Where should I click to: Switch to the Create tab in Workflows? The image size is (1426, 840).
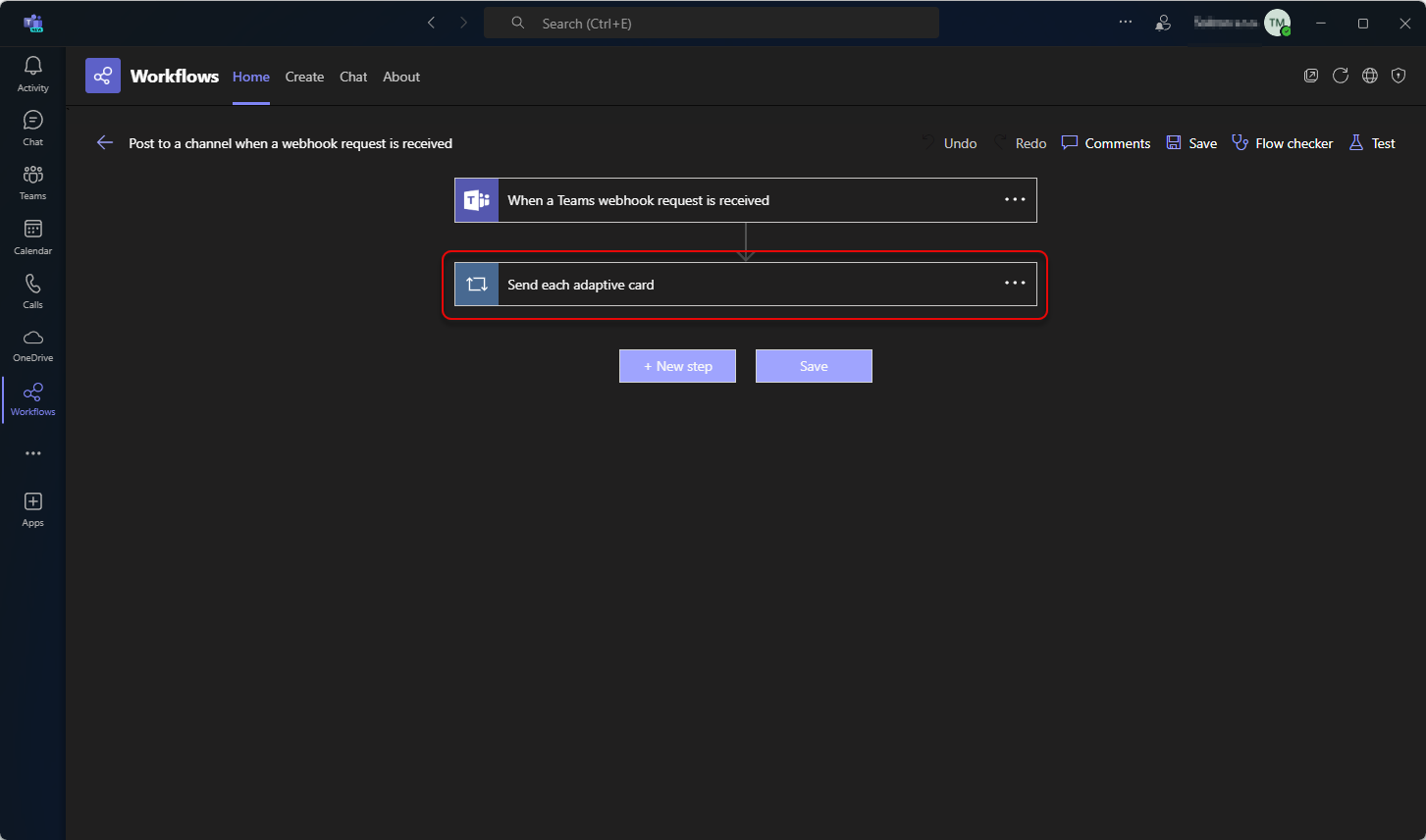(x=304, y=77)
